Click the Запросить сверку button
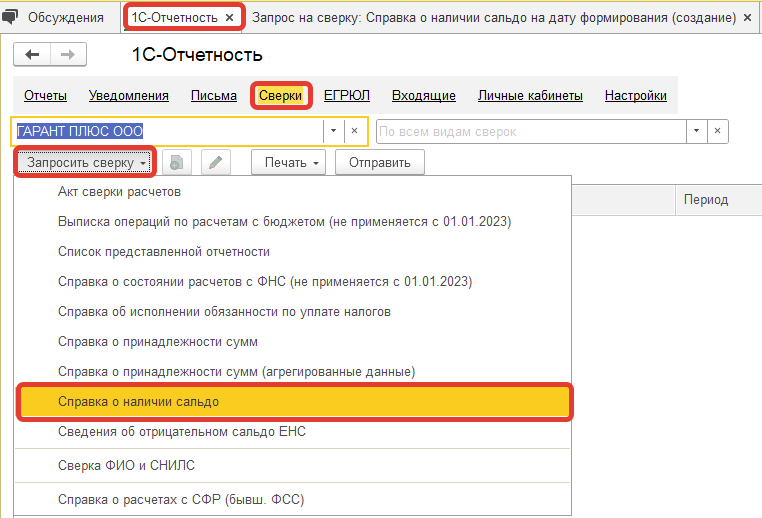 (x=86, y=162)
